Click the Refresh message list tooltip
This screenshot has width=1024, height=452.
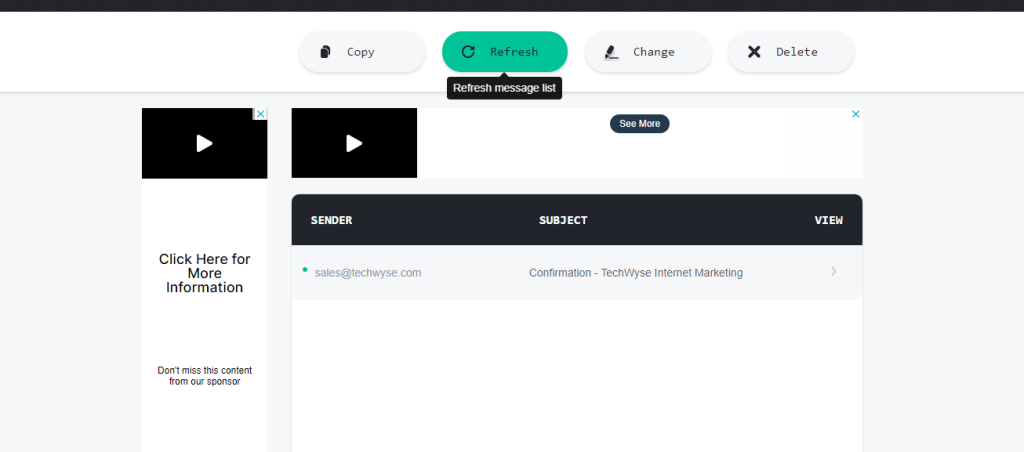click(x=504, y=88)
